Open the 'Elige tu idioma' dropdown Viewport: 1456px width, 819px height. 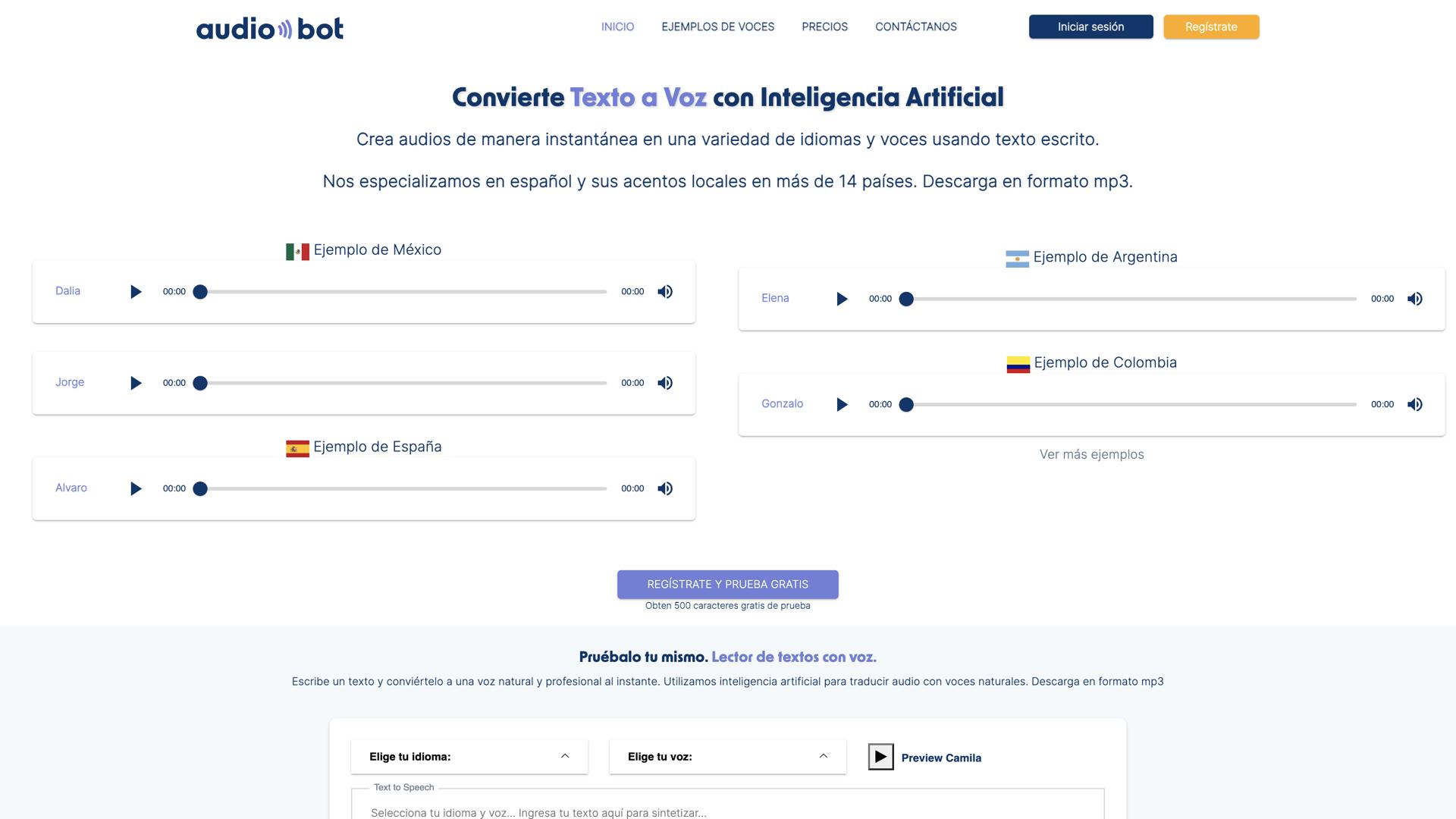(x=469, y=756)
